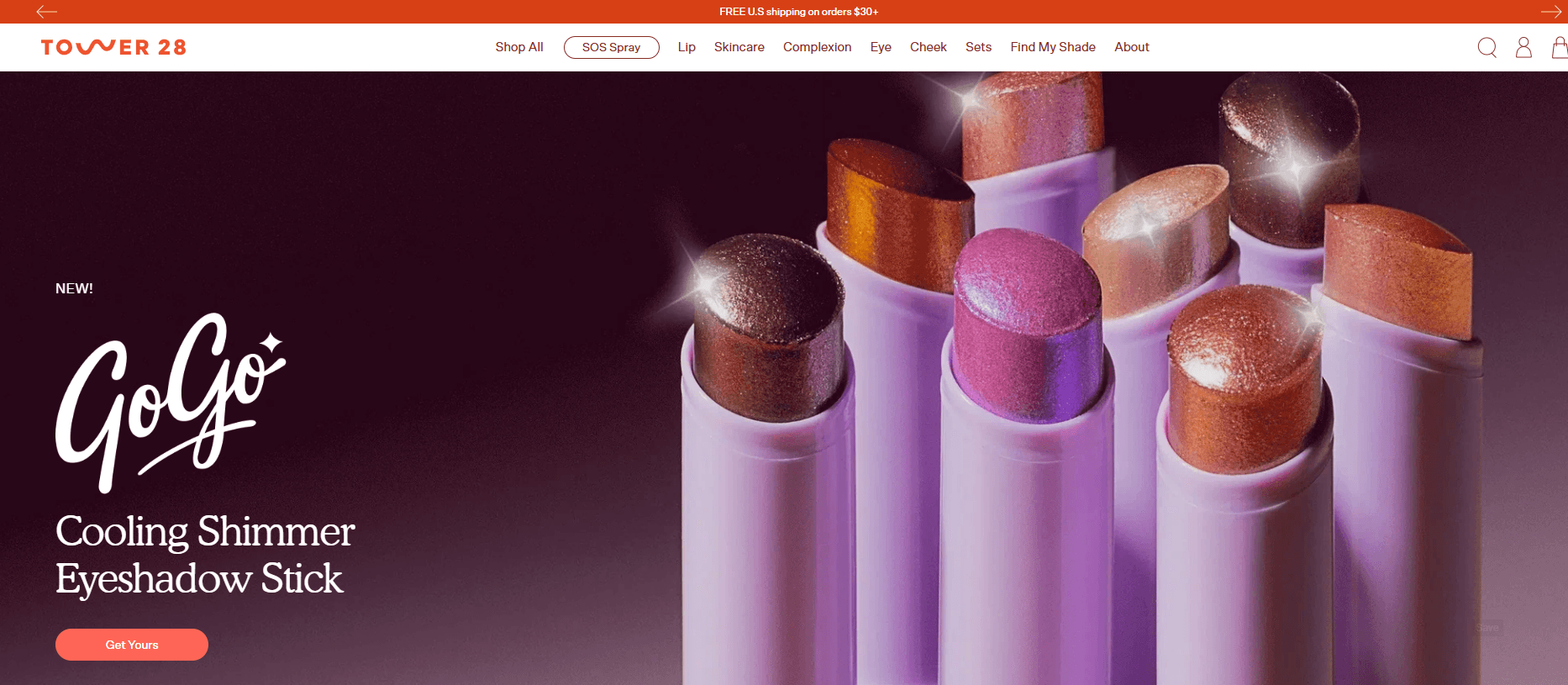The image size is (1568, 685).
Task: Click the pink-purple eyeshadow stick
Action: (1027, 328)
